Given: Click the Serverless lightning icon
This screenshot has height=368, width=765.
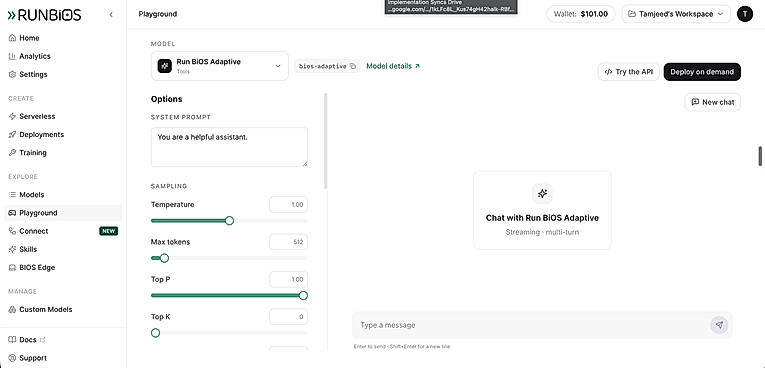Looking at the screenshot, I should tap(12, 116).
